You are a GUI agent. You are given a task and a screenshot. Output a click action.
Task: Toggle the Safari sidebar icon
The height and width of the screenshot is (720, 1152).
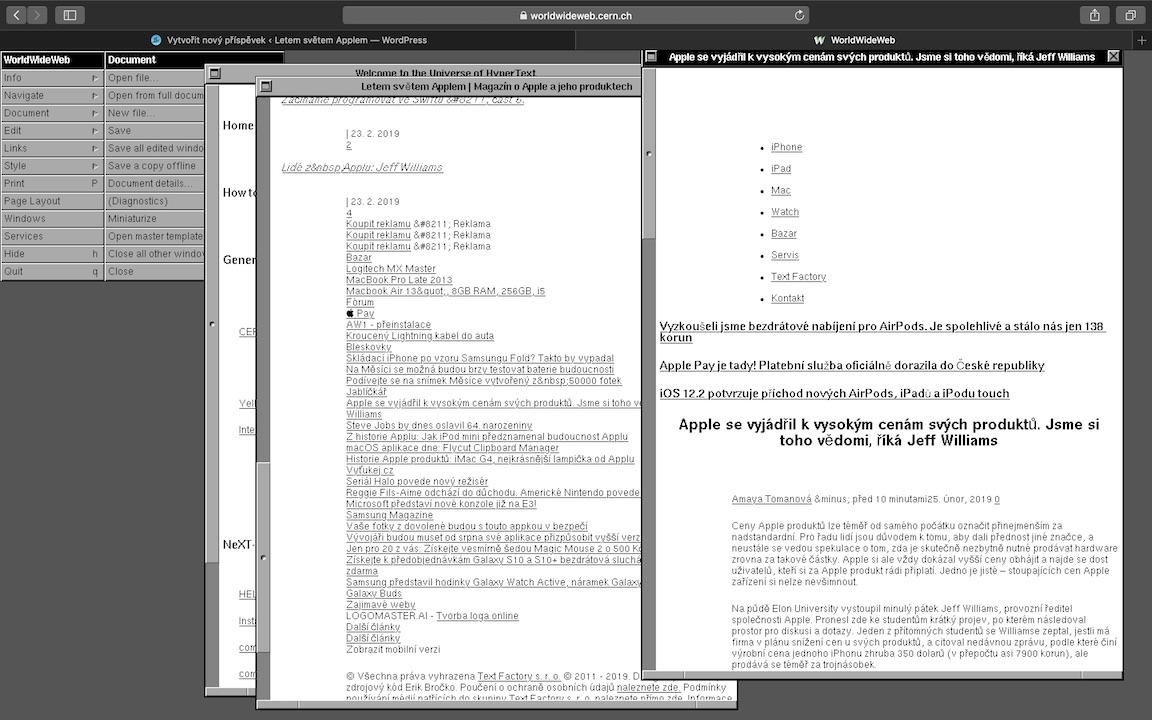pos(70,15)
